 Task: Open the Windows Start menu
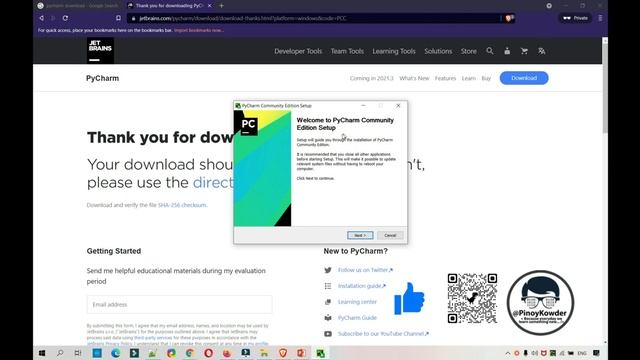click(x=42, y=353)
